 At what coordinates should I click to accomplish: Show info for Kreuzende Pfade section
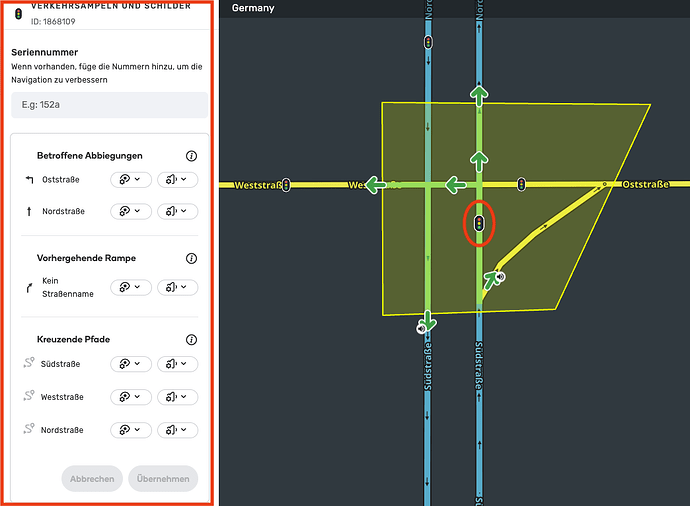[x=191, y=339]
